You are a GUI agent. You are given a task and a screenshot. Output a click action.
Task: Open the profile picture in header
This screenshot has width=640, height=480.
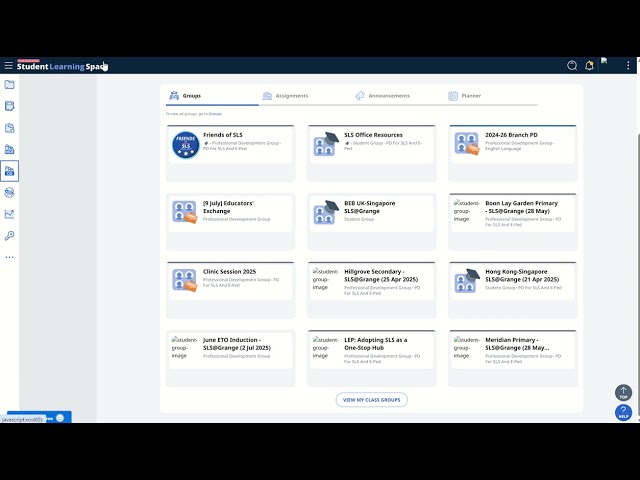click(x=604, y=61)
